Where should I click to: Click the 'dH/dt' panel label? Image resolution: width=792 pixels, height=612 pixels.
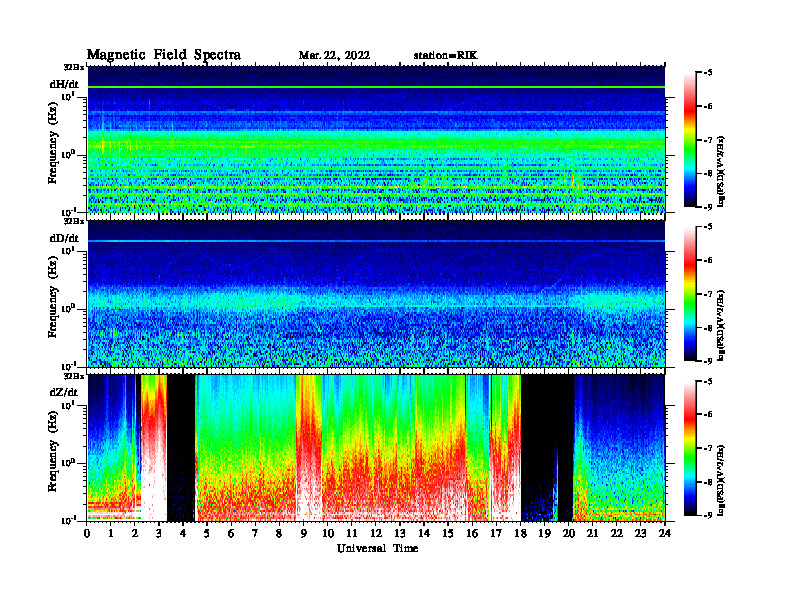[x=64, y=84]
